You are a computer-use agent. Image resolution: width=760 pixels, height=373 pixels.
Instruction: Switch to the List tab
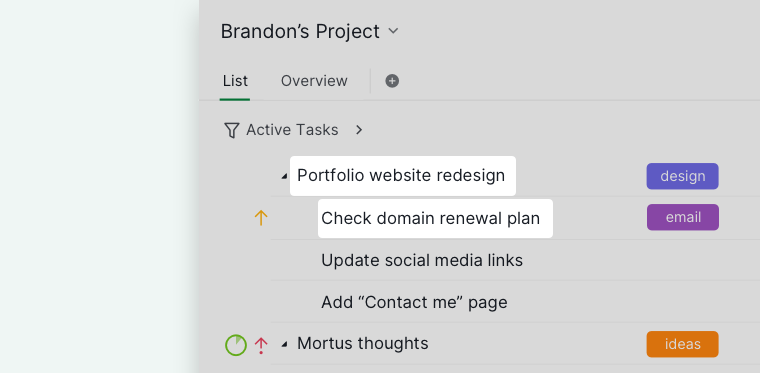coord(235,81)
